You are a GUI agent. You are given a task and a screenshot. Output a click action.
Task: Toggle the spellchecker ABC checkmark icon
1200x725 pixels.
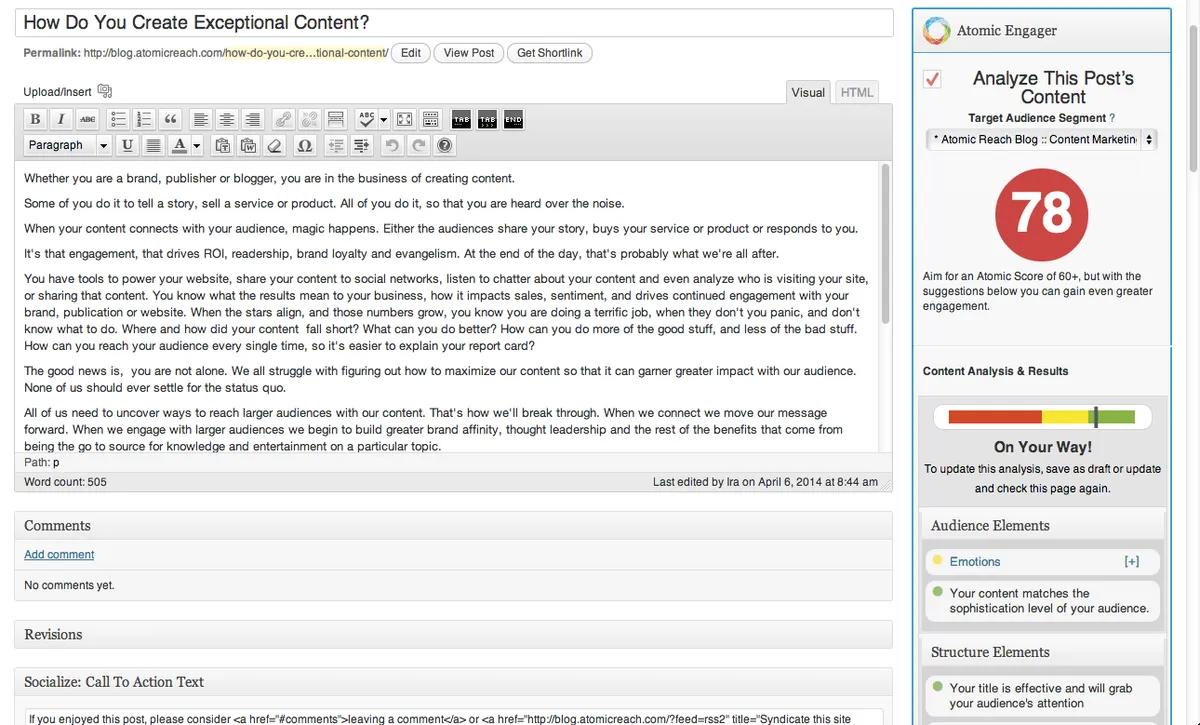coord(366,119)
